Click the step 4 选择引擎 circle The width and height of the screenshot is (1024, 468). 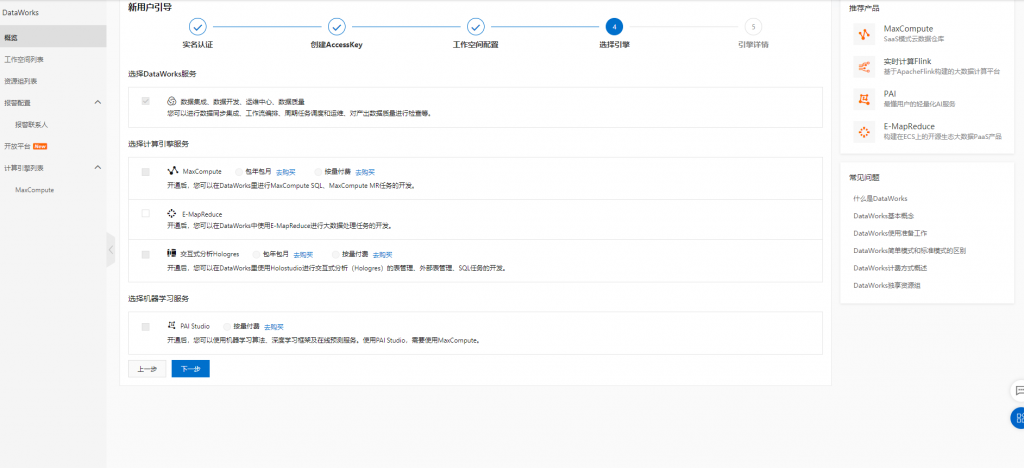coord(614,27)
